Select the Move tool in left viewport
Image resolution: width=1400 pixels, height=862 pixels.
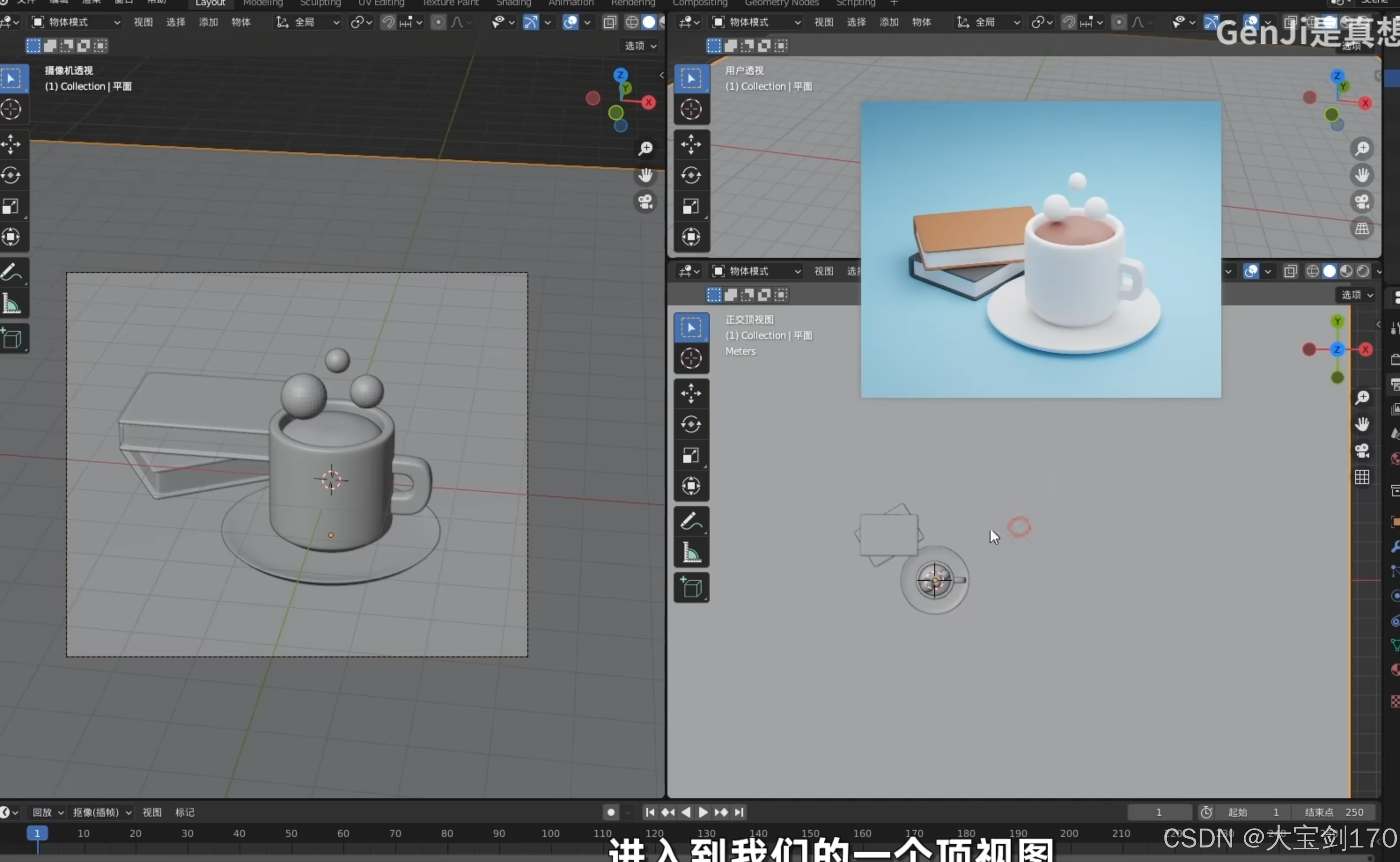pos(11,143)
